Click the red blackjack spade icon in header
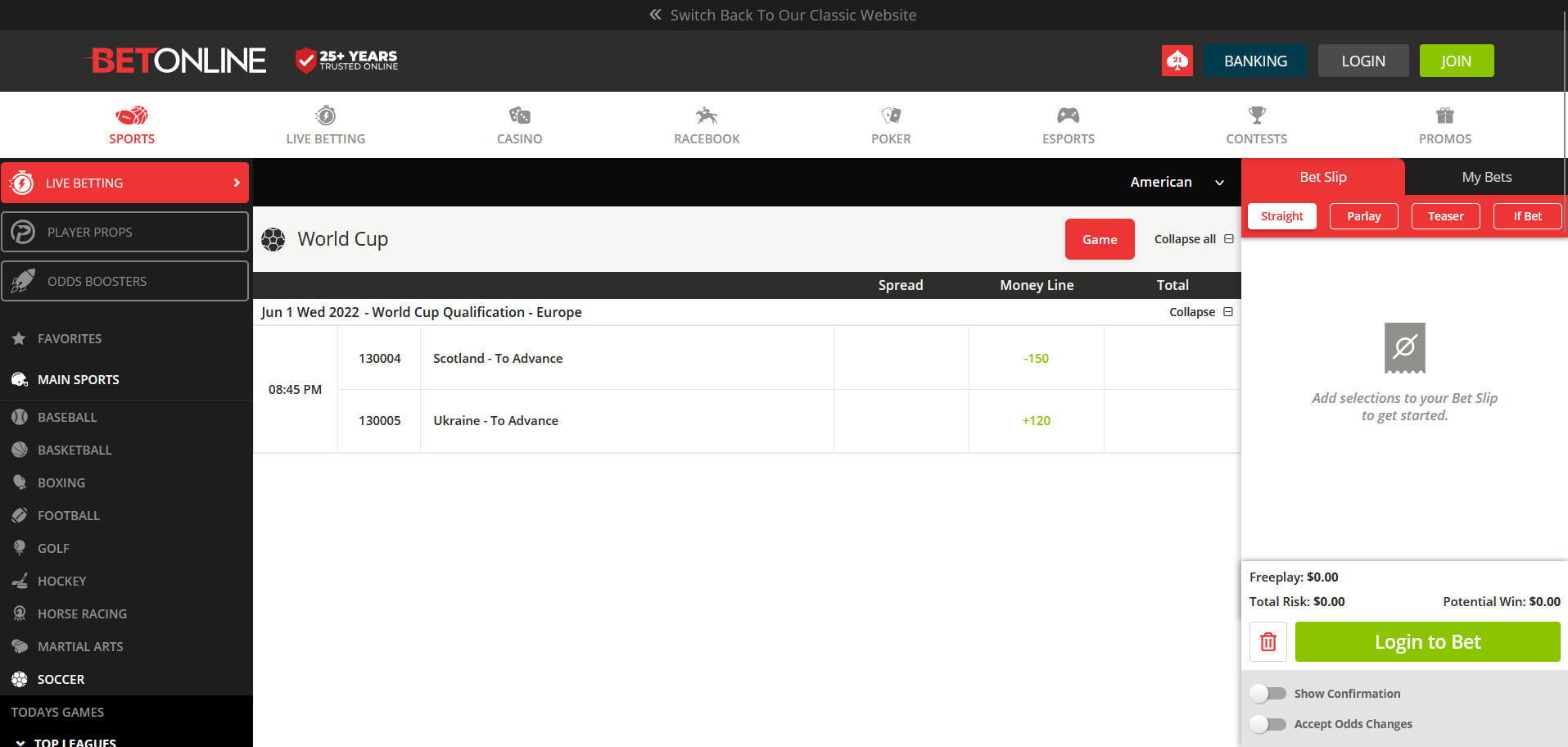Screen dimensions: 1568x747 click(x=1177, y=61)
